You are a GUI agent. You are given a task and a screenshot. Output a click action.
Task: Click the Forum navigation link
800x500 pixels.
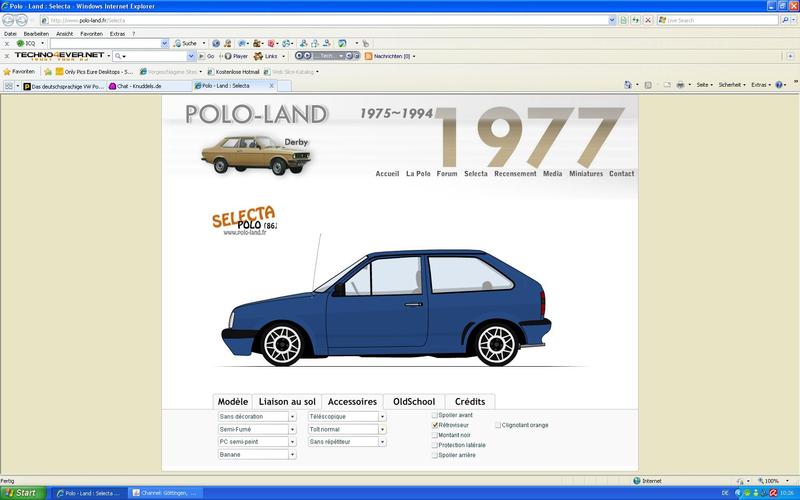[447, 173]
